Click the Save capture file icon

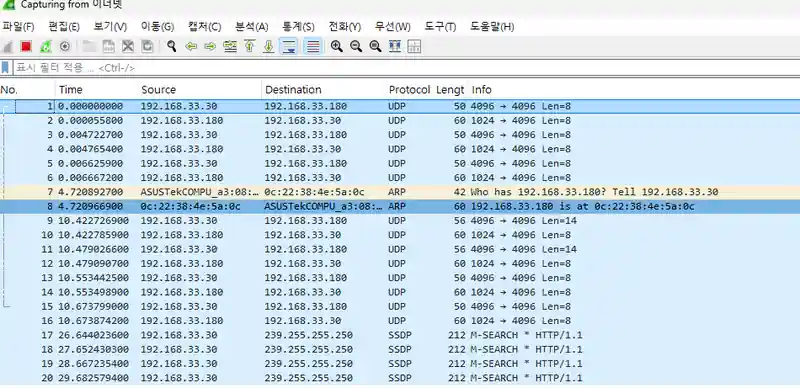(x=109, y=46)
